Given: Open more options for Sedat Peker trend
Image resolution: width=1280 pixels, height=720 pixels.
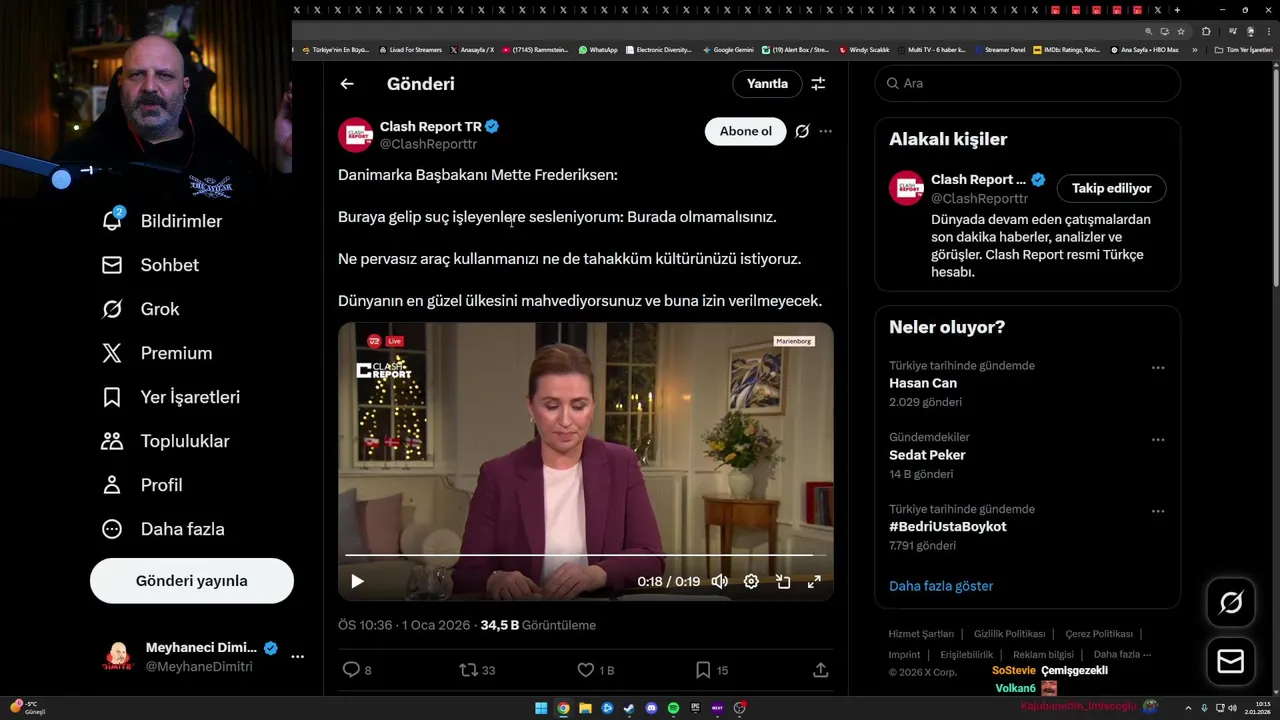Looking at the screenshot, I should point(1158,440).
